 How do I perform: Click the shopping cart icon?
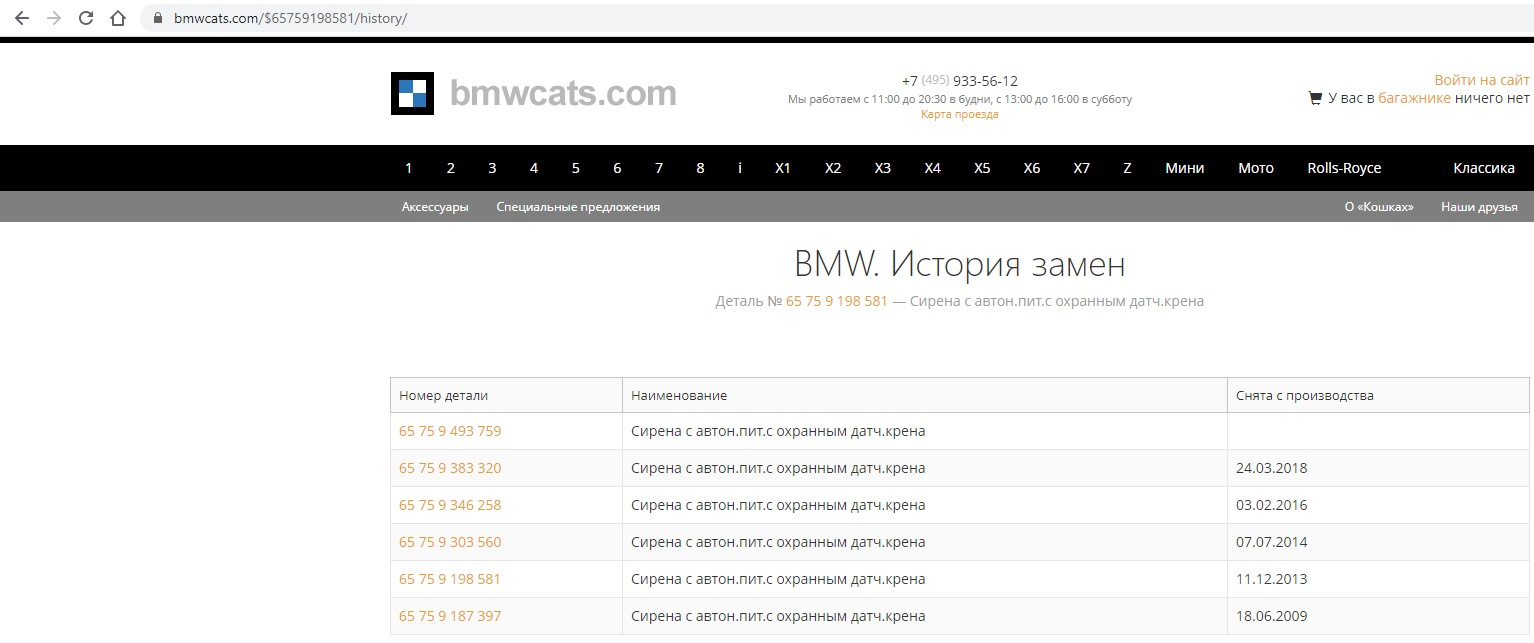click(1315, 98)
